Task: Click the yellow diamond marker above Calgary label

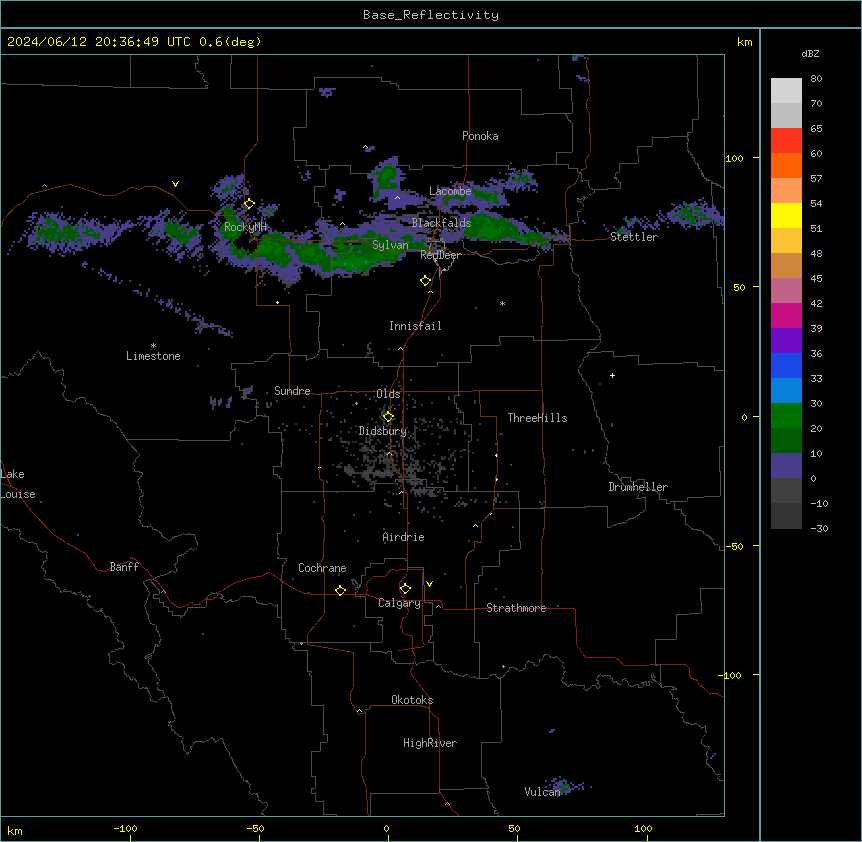Action: point(405,589)
